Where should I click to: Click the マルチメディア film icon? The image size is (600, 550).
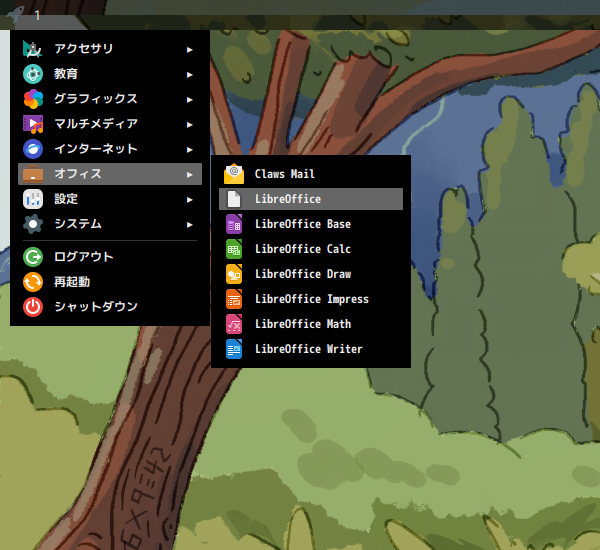click(x=33, y=124)
